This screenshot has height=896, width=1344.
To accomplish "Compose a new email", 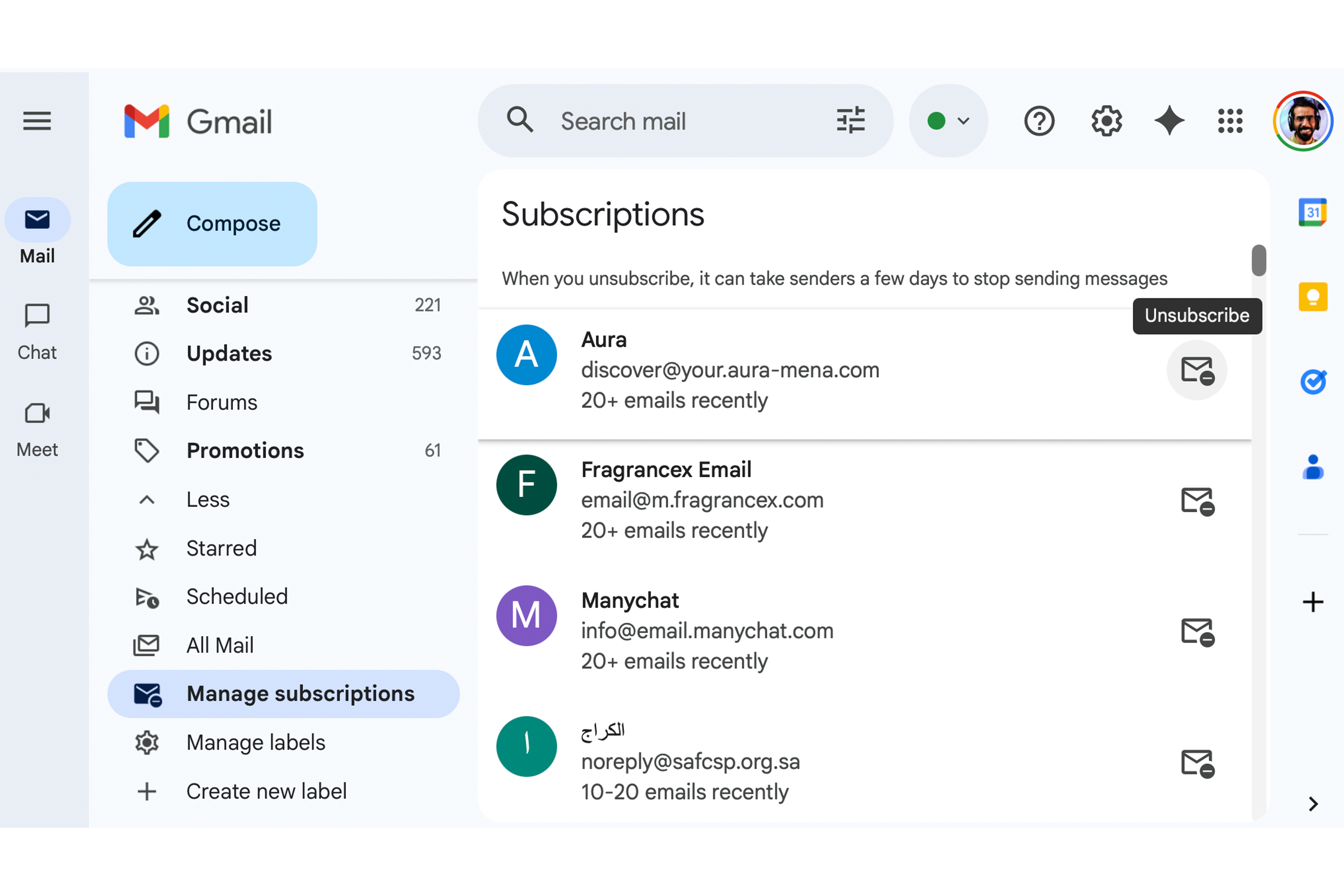I will (212, 224).
